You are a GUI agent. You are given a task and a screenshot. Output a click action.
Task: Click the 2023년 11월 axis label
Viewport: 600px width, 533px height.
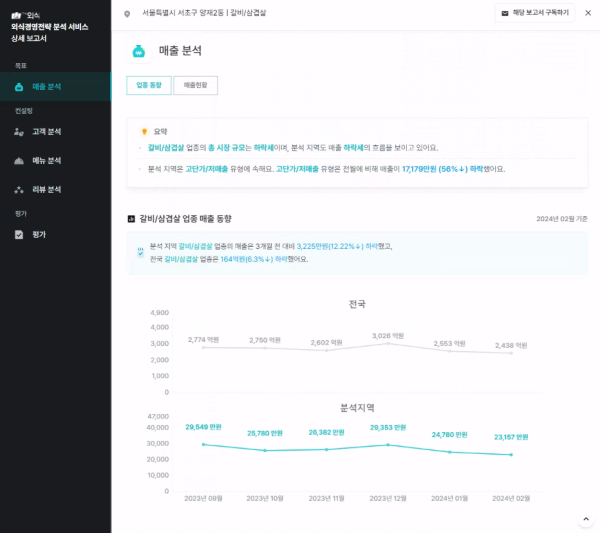(326, 499)
